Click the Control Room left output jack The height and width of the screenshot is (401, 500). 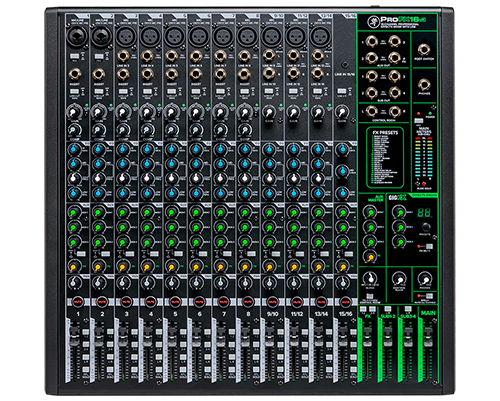371,111
